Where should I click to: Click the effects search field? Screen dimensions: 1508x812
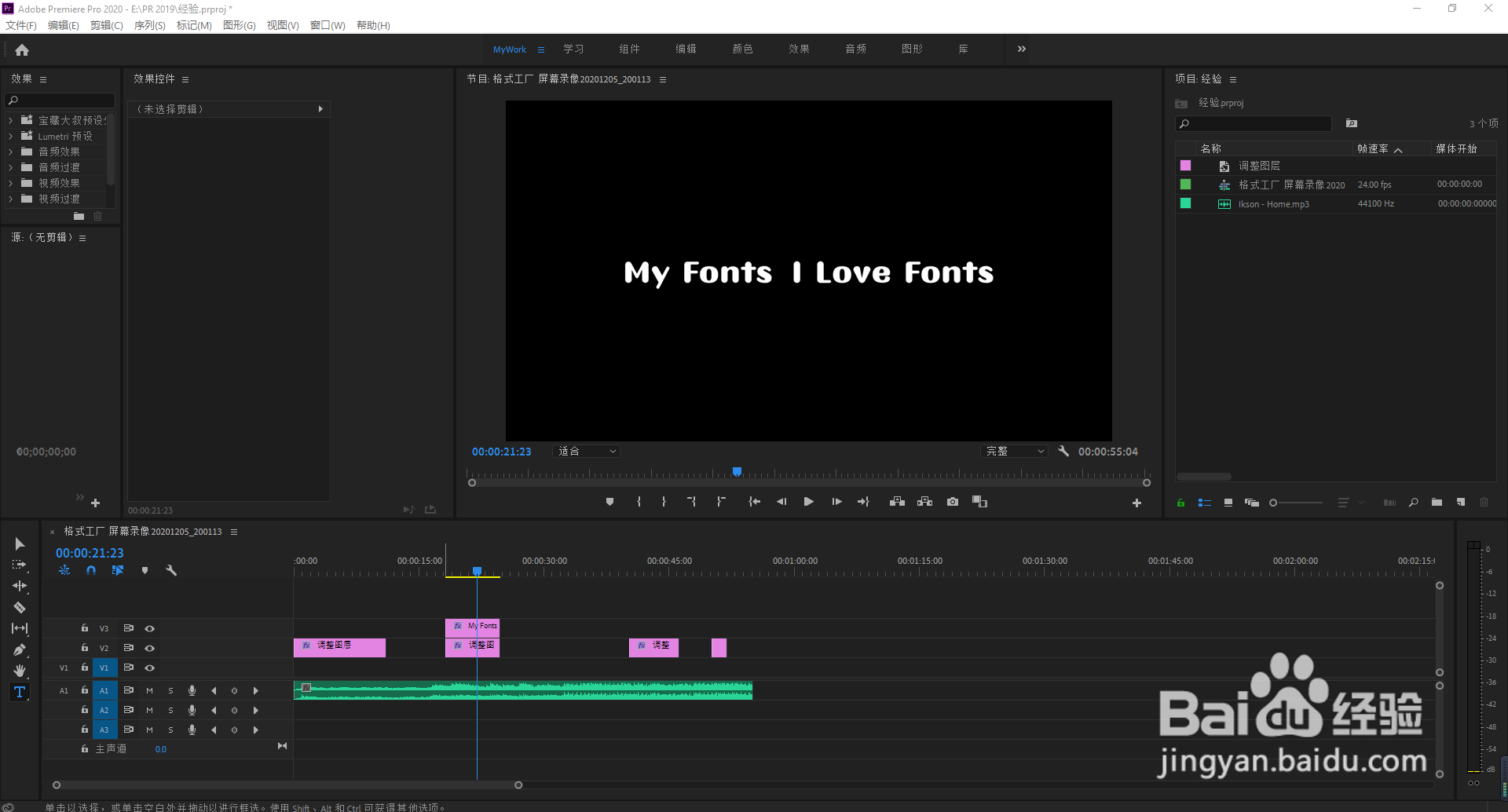(61, 101)
